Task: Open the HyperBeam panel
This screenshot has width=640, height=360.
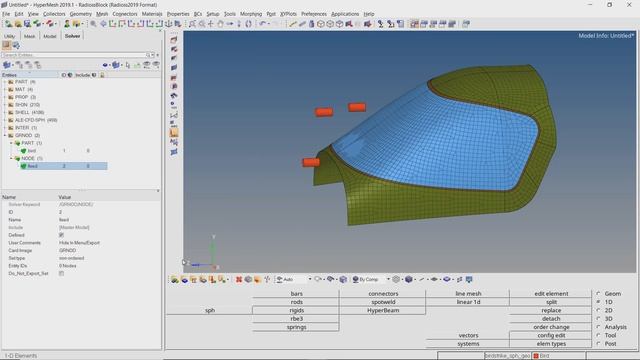Action: coord(383,310)
